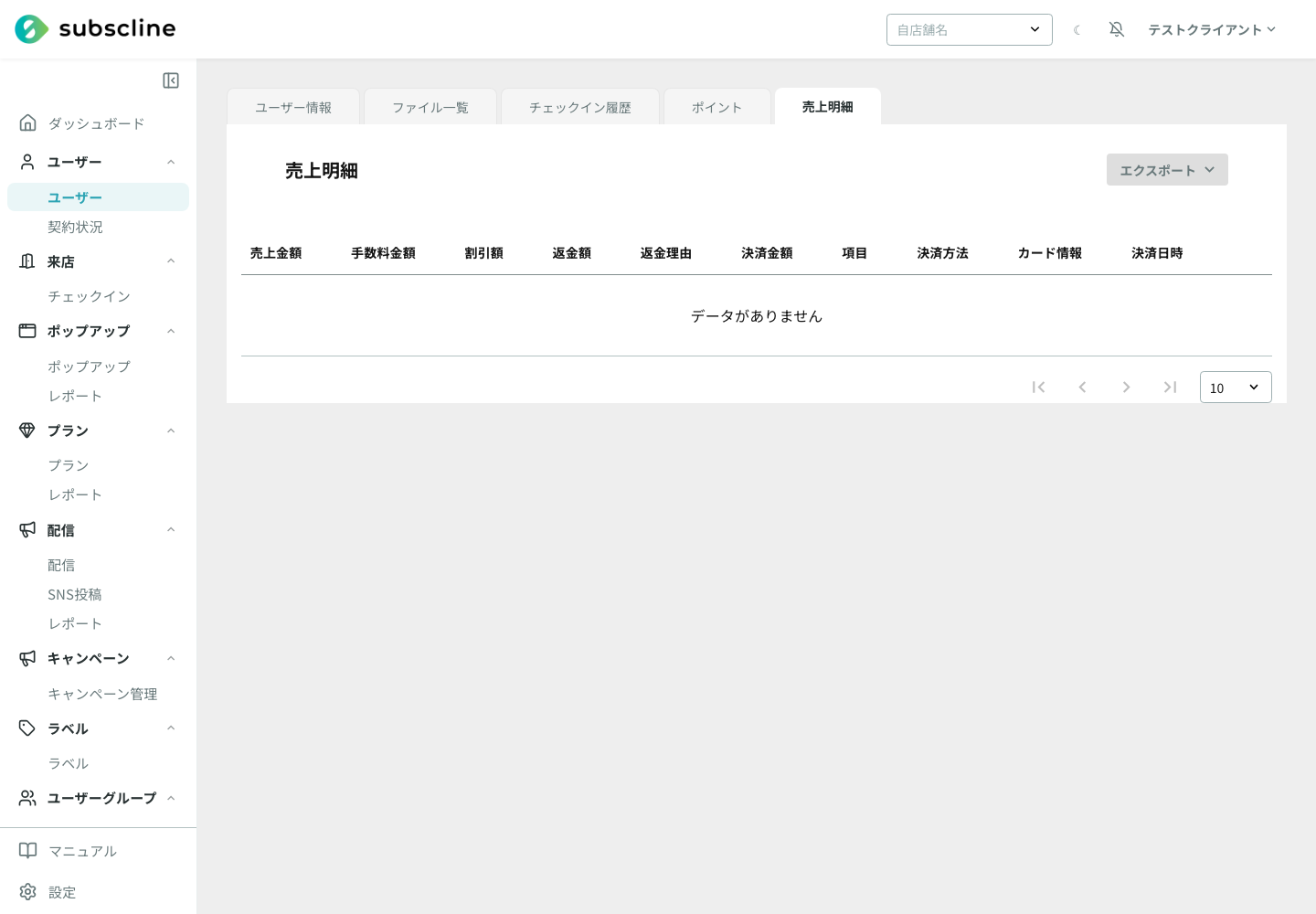
Task: Collapse the ユーザーグループ sidebar section
Action: [171, 798]
